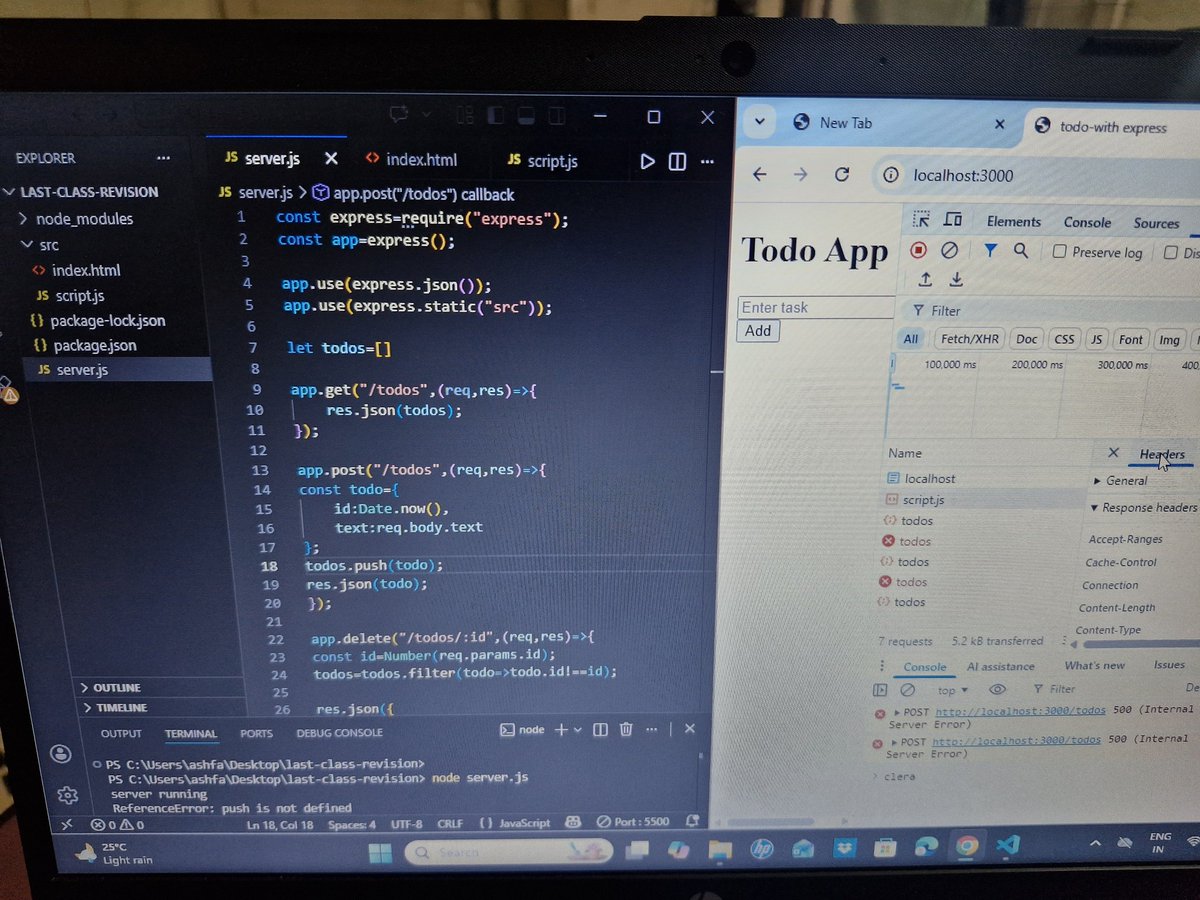
Task: Click Port: 5500 in the status bar
Action: 633,822
